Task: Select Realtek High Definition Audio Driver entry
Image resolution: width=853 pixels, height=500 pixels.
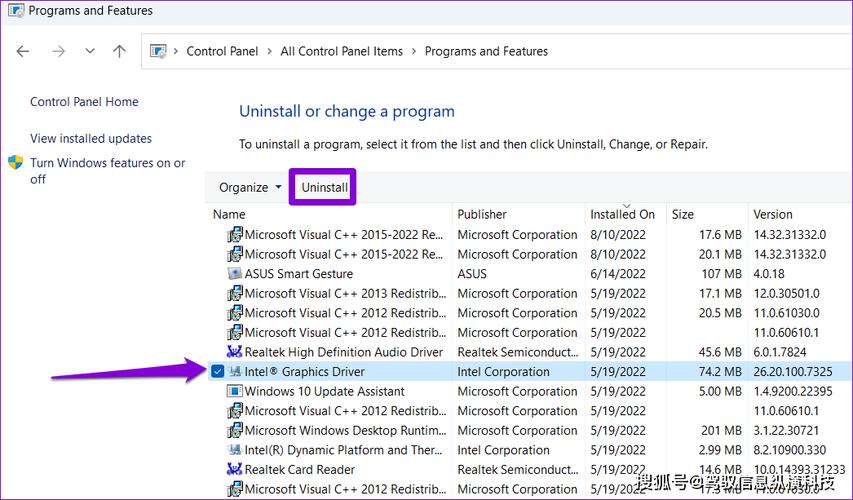Action: pyautogui.click(x=344, y=352)
